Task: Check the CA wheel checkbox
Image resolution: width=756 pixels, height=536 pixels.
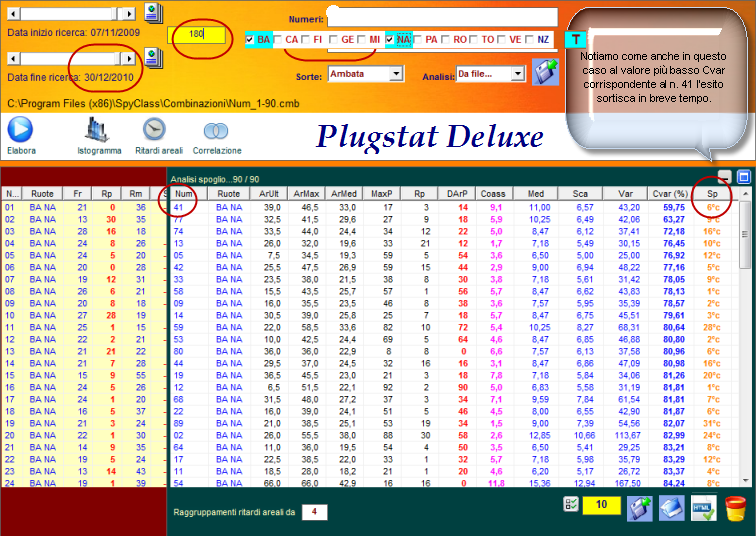Action: coord(278,40)
